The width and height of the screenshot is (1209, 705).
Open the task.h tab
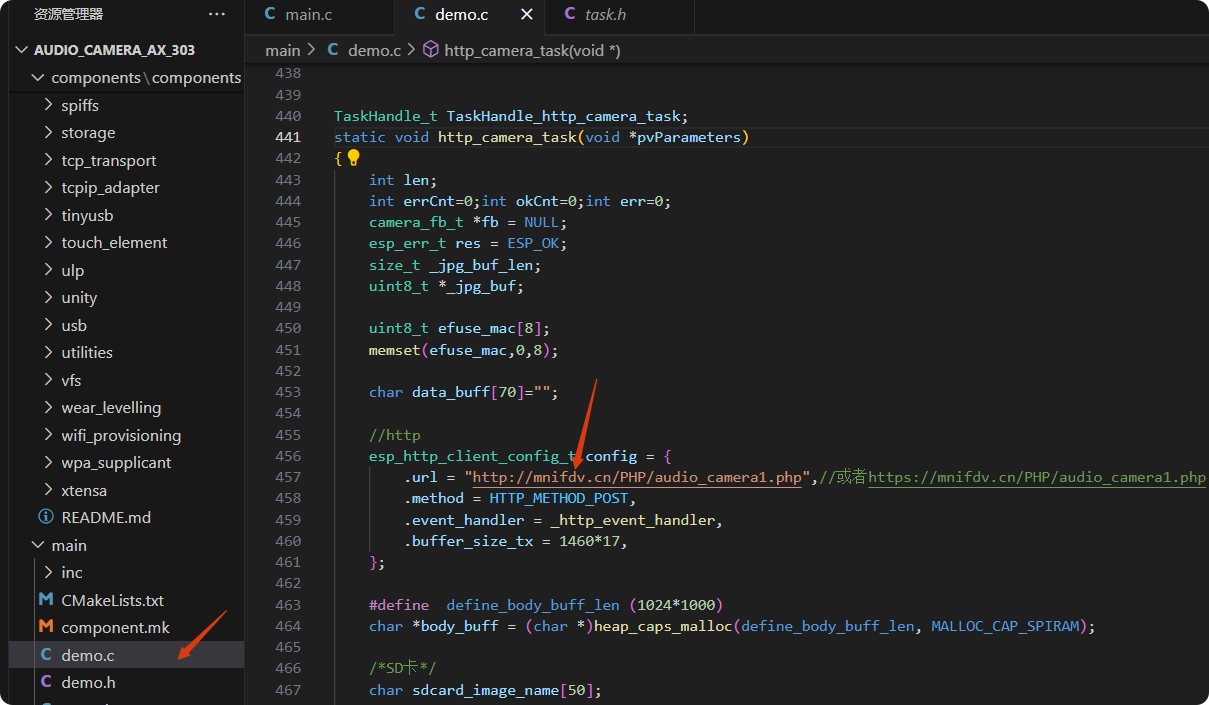click(x=619, y=15)
